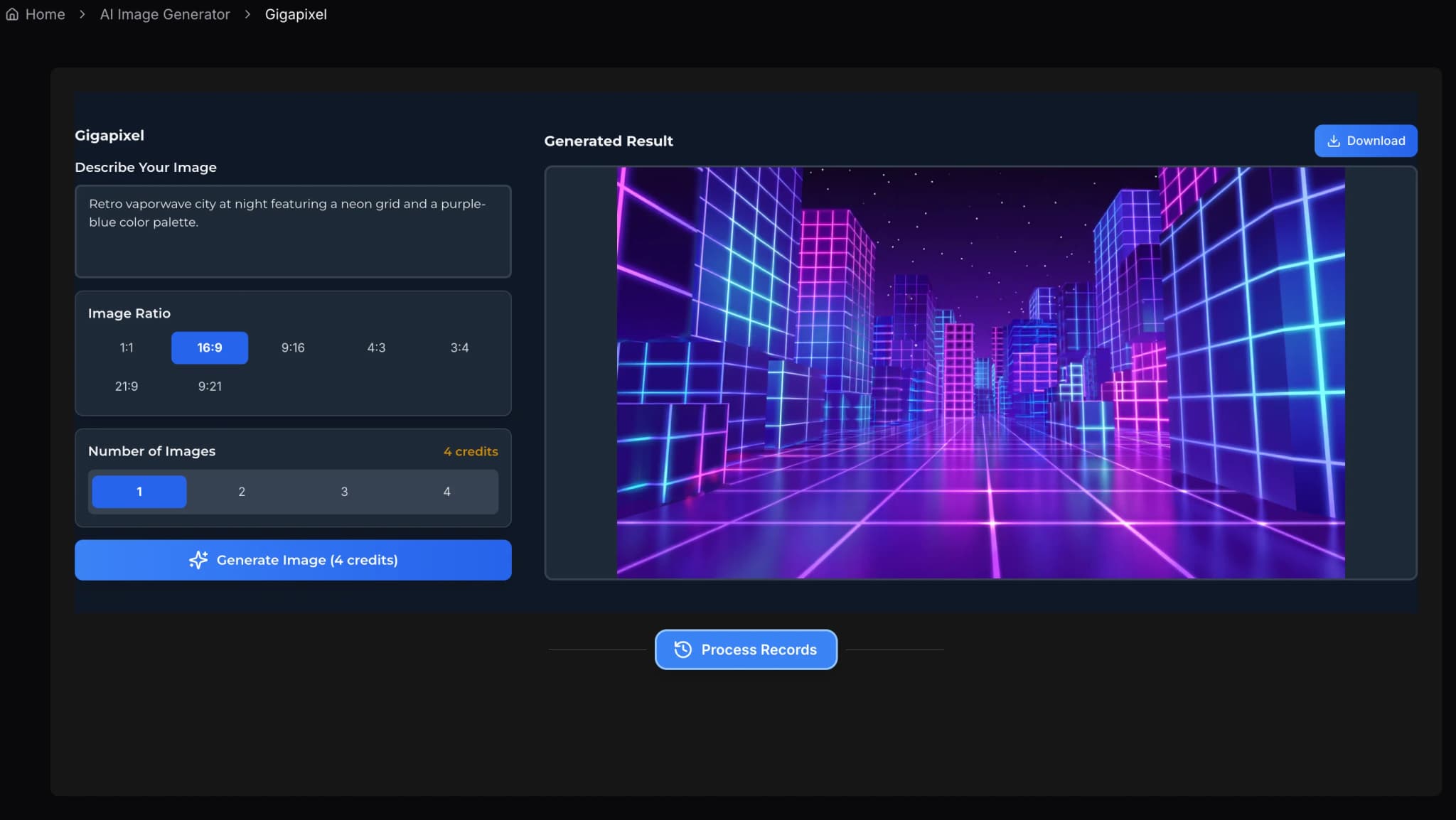The image size is (1456, 820).
Task: Select the 21:9 ultrawide ratio
Action: coord(127,386)
